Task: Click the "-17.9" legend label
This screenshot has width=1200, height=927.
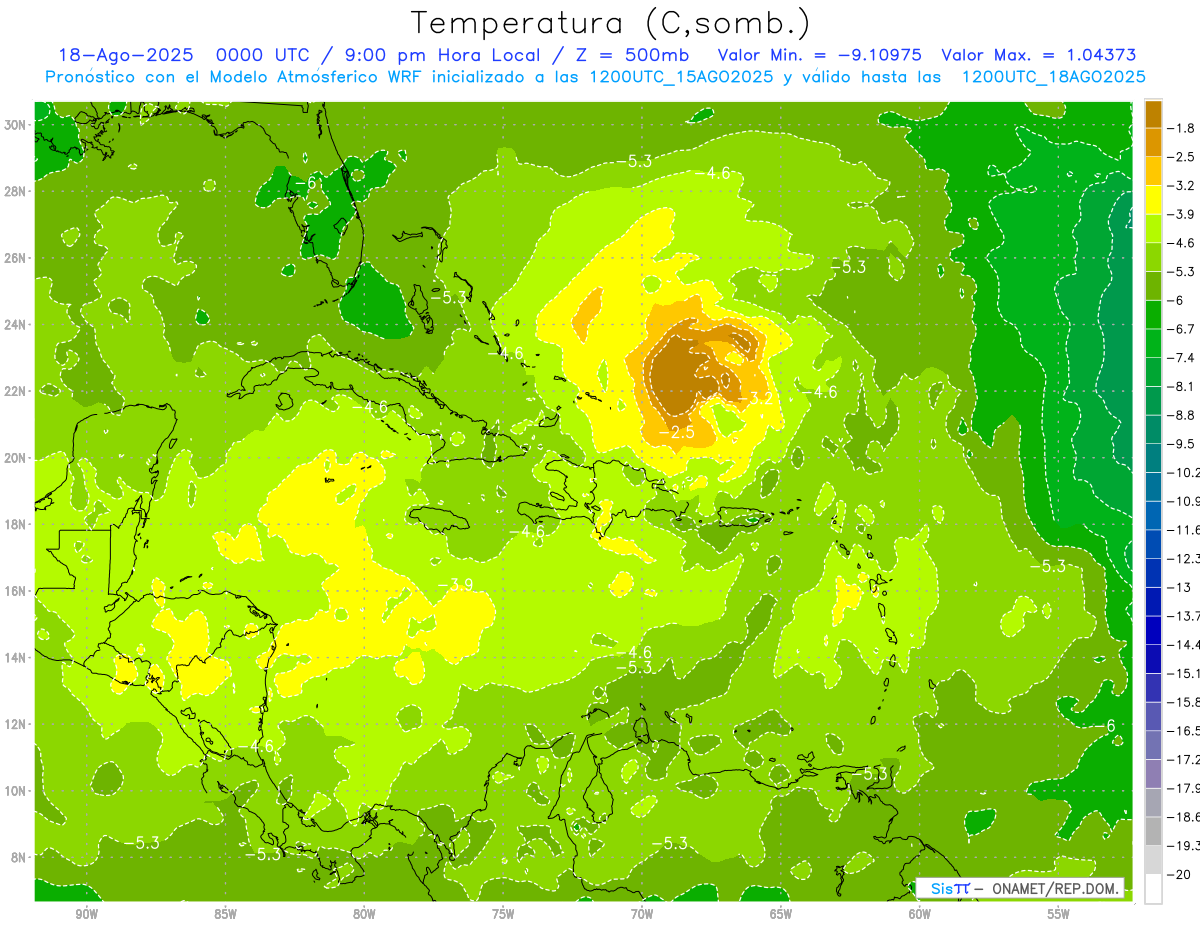Action: coord(1184,789)
